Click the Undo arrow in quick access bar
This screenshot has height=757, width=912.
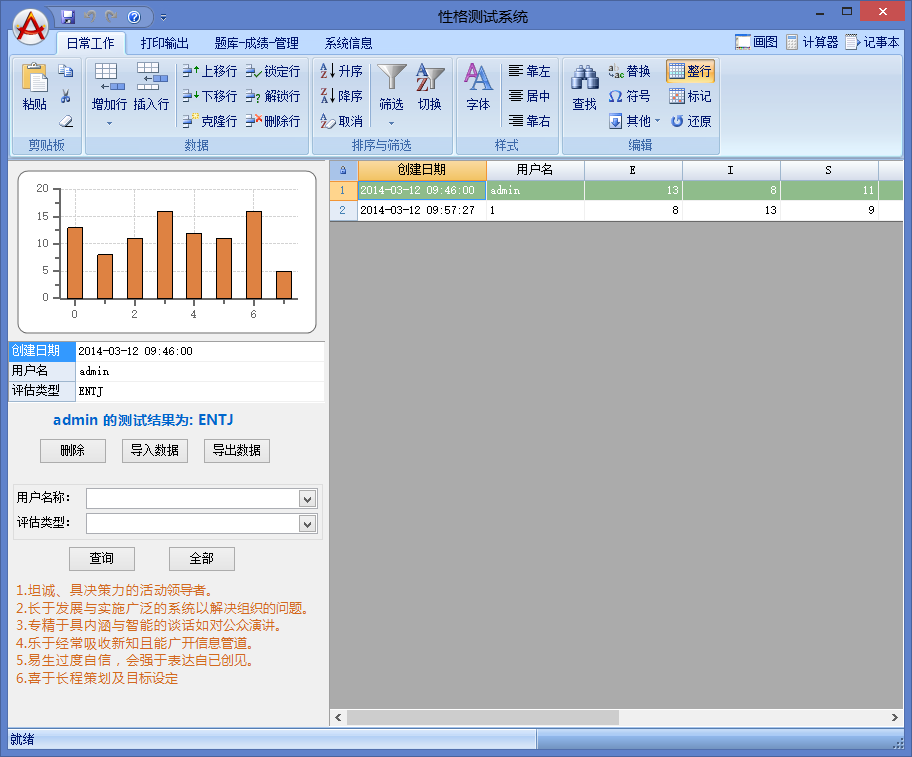90,17
